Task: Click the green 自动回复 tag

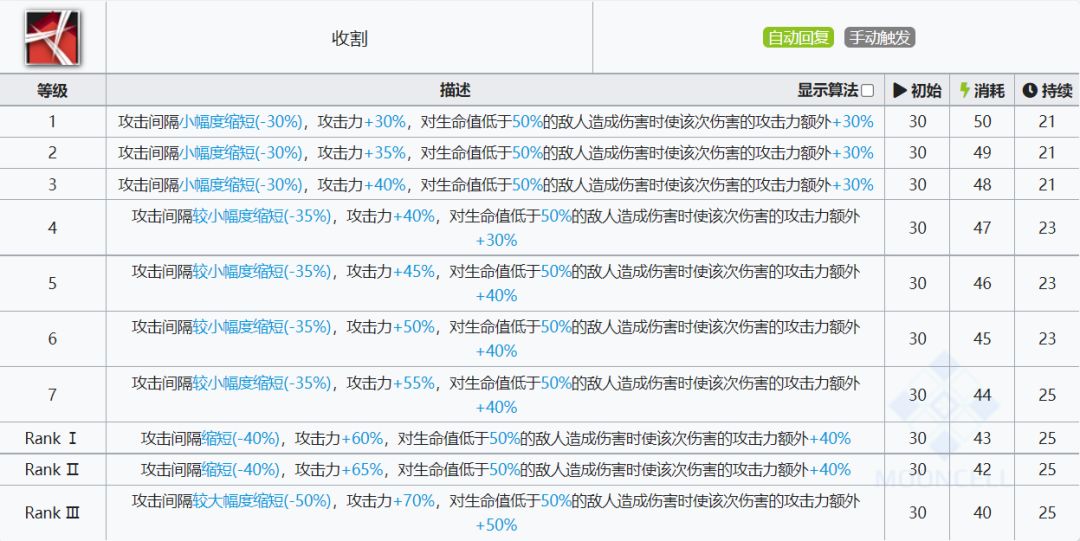Action: click(798, 38)
